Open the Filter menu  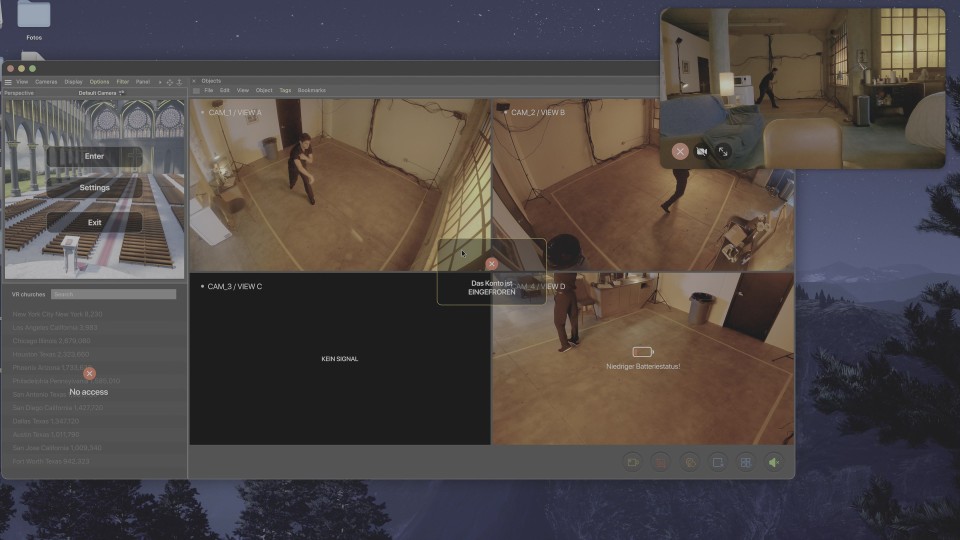click(x=122, y=82)
